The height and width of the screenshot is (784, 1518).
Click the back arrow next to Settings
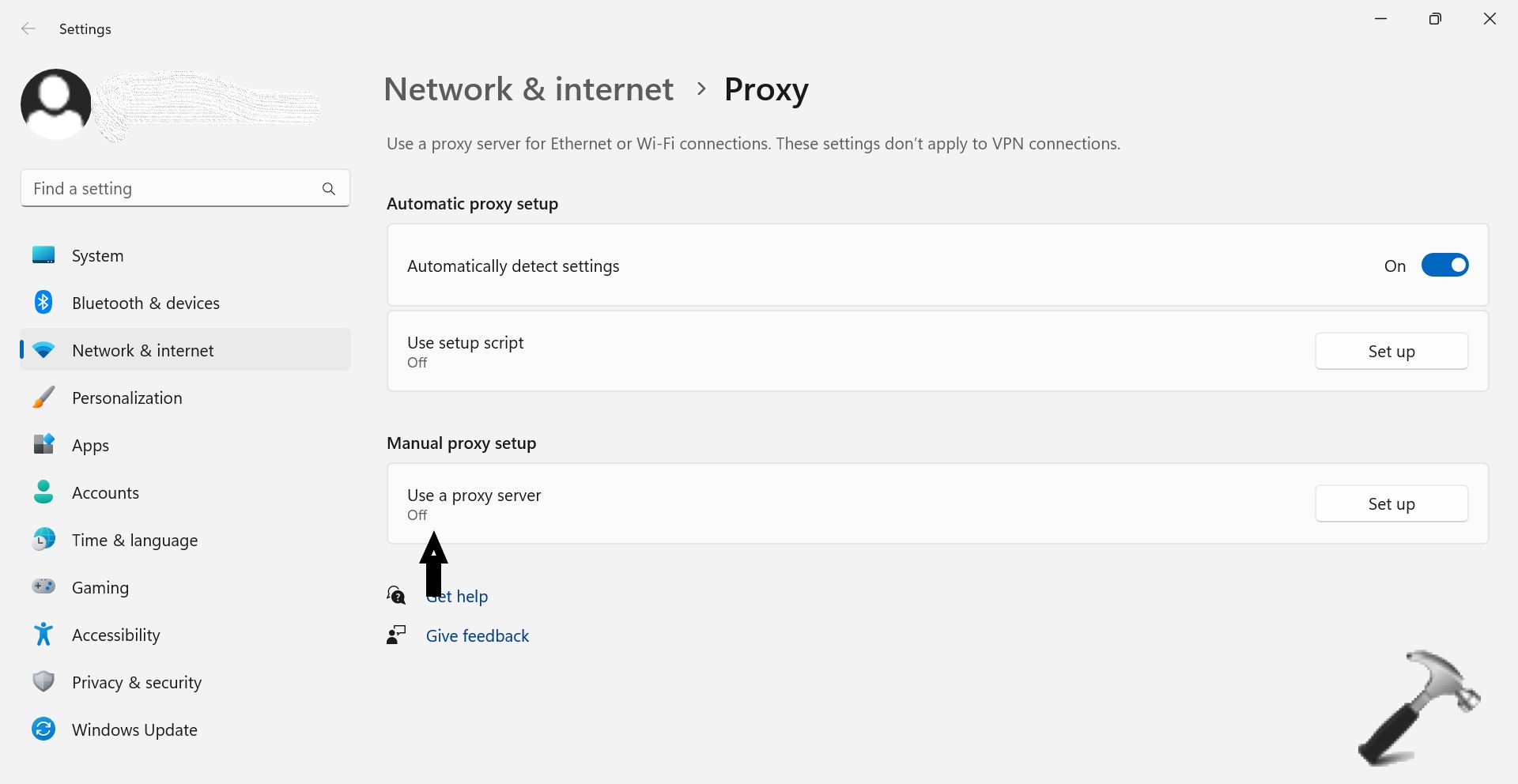pyautogui.click(x=28, y=29)
